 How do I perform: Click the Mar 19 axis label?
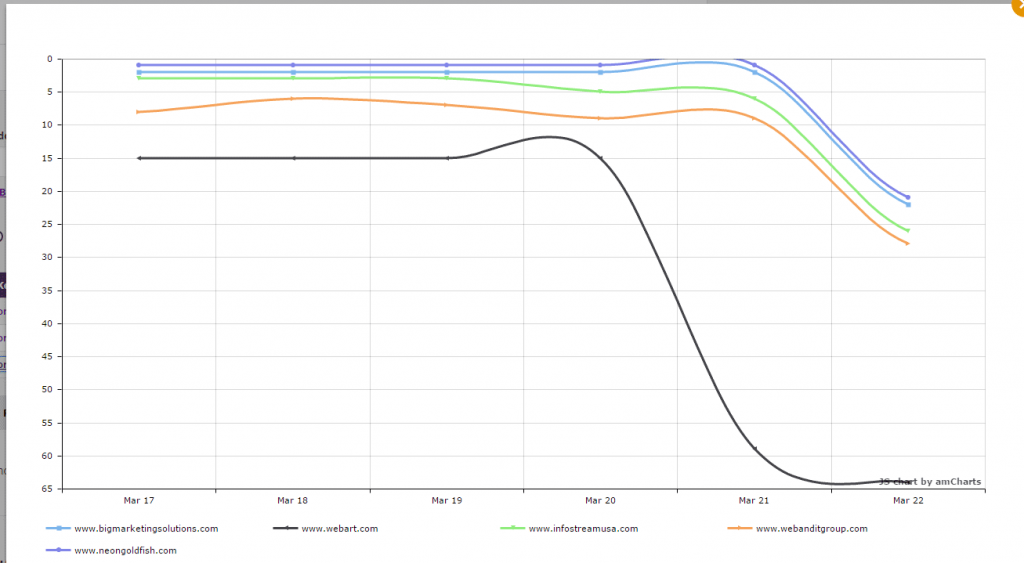(x=447, y=500)
